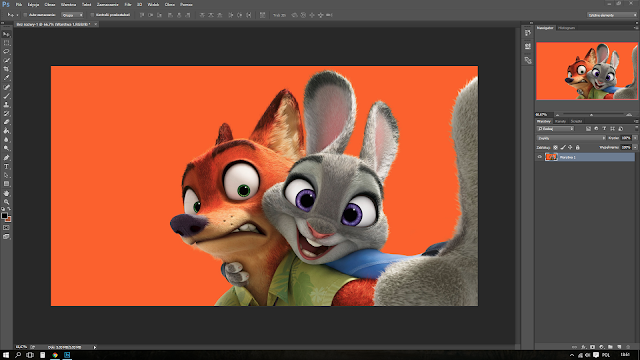Image resolution: width=640 pixels, height=360 pixels.
Task: Expand status bar info arrow
Action: click(x=95, y=347)
